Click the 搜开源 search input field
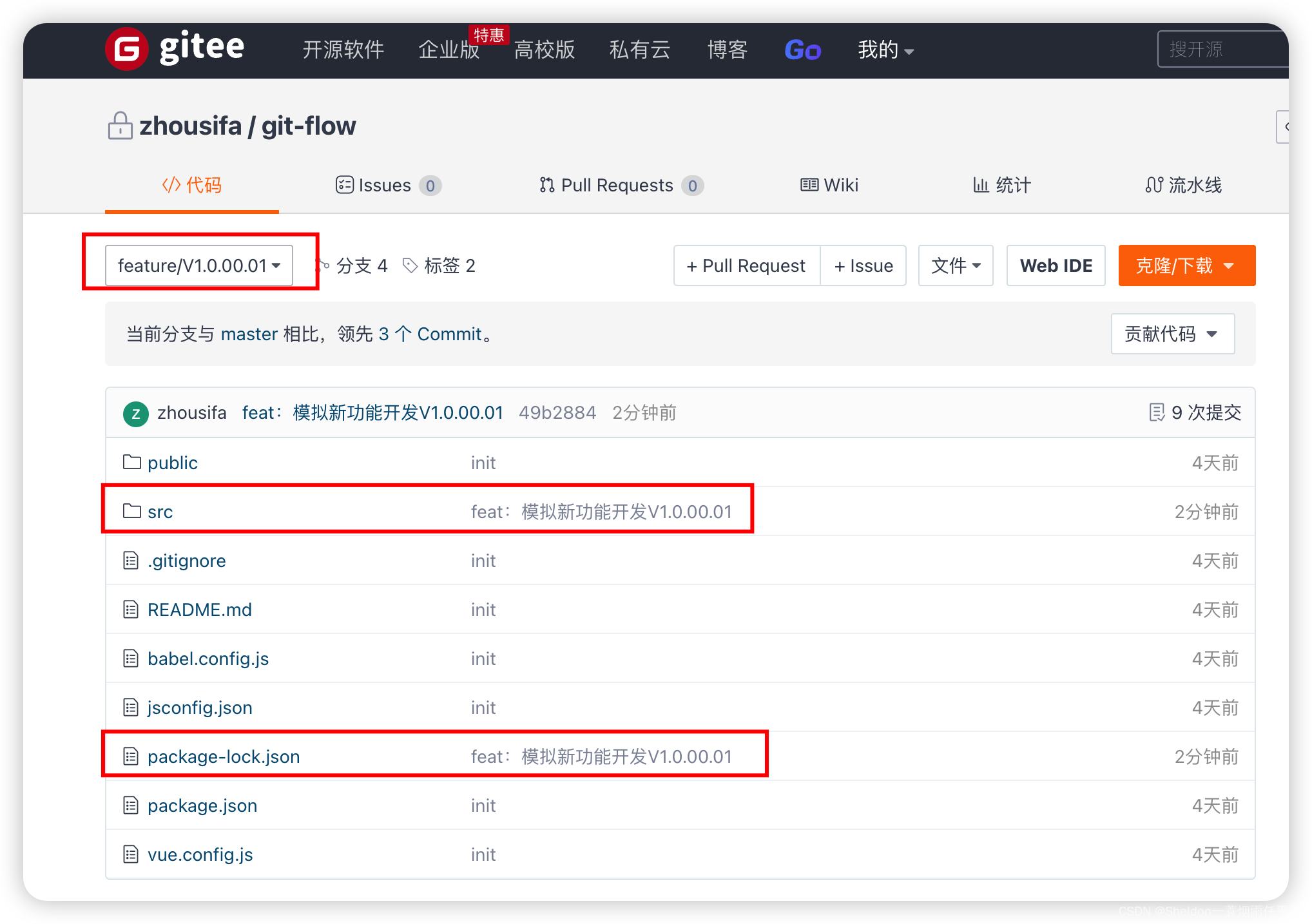The image size is (1312, 924). tap(1222, 49)
